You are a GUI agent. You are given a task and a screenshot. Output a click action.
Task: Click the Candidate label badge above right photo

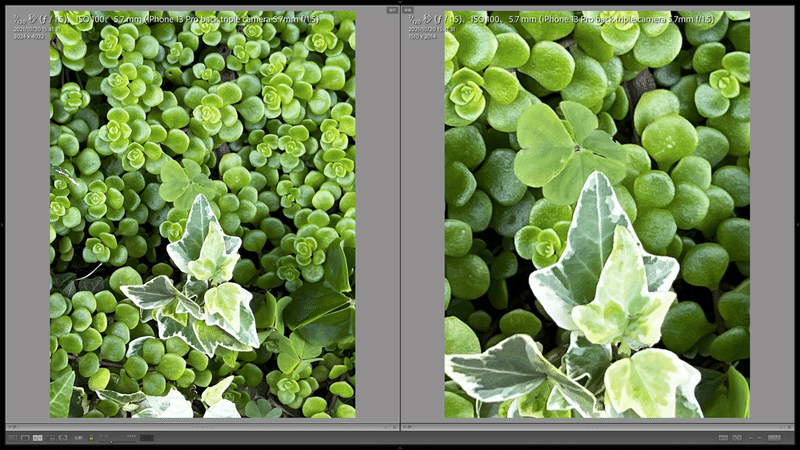tap(408, 10)
